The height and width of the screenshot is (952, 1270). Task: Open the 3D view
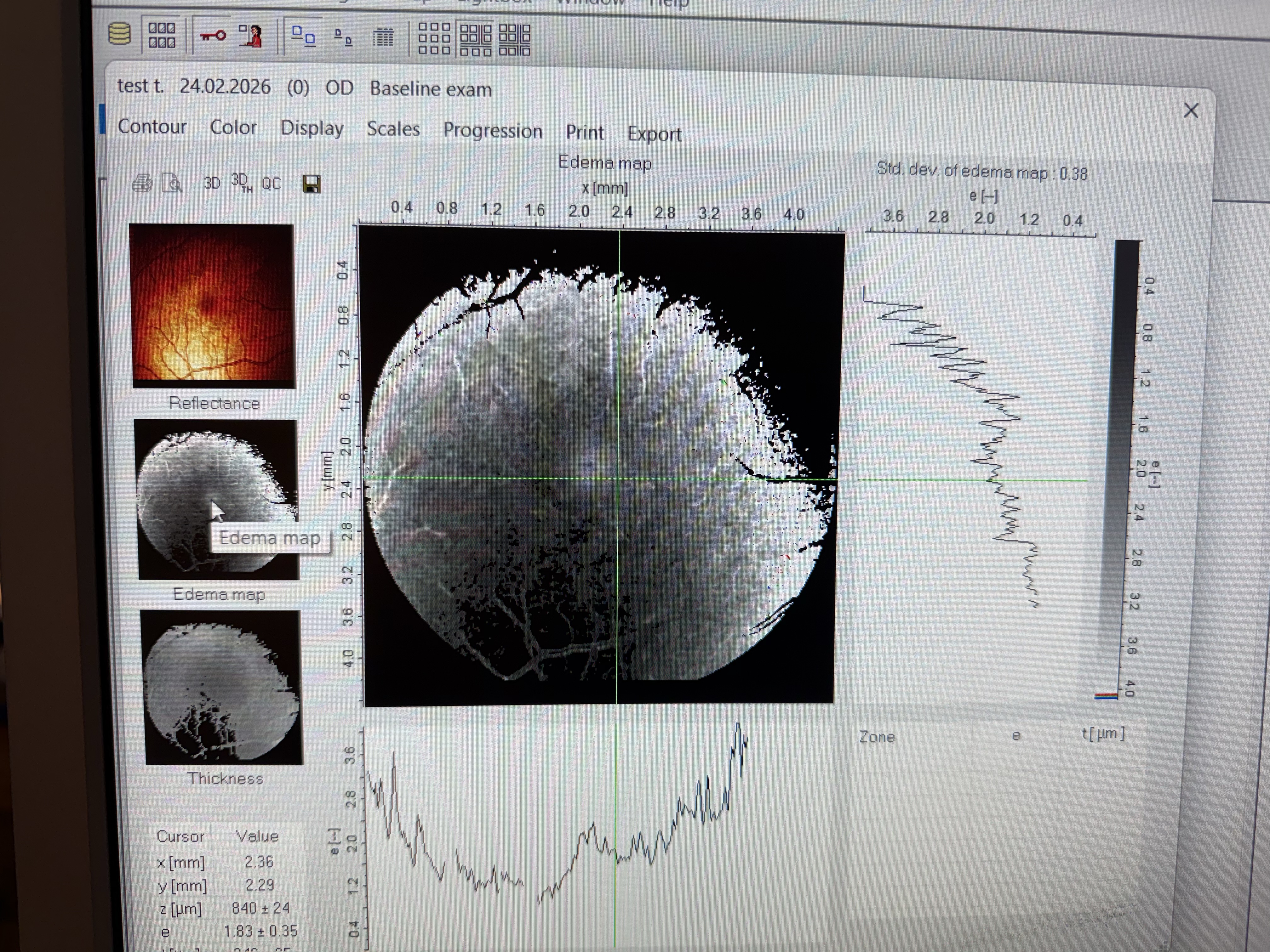(x=212, y=183)
